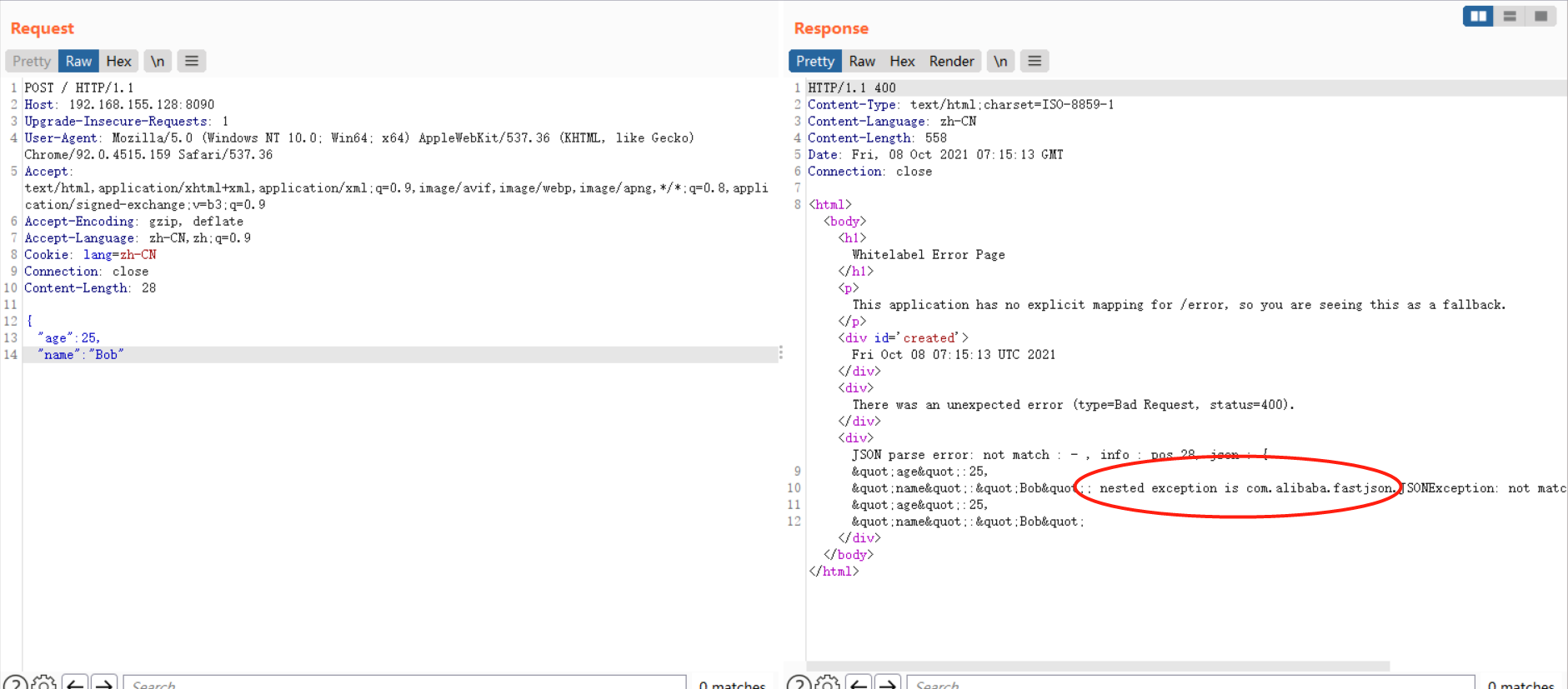Open search settings gear below Response panel
Viewport: 1568px width, 689px height.
pos(828,683)
